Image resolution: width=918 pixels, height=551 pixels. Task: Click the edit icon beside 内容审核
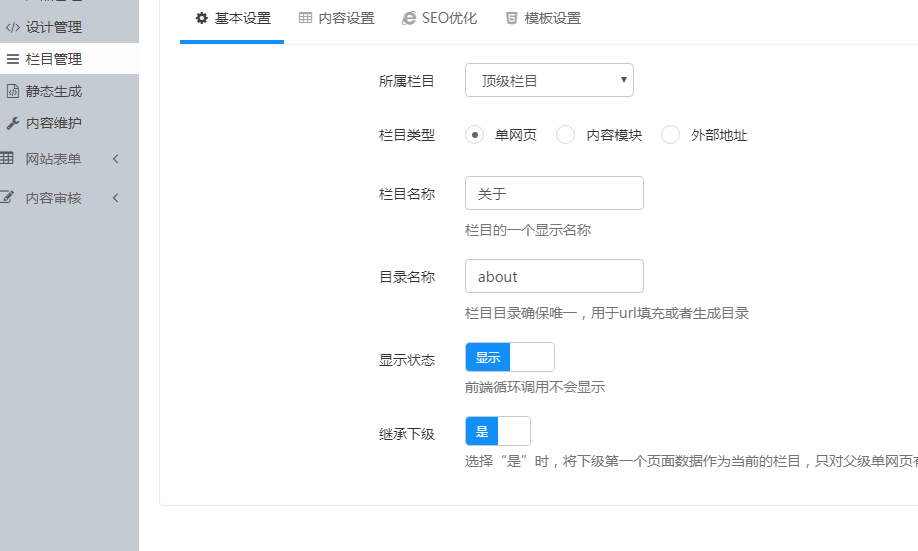tap(6, 197)
